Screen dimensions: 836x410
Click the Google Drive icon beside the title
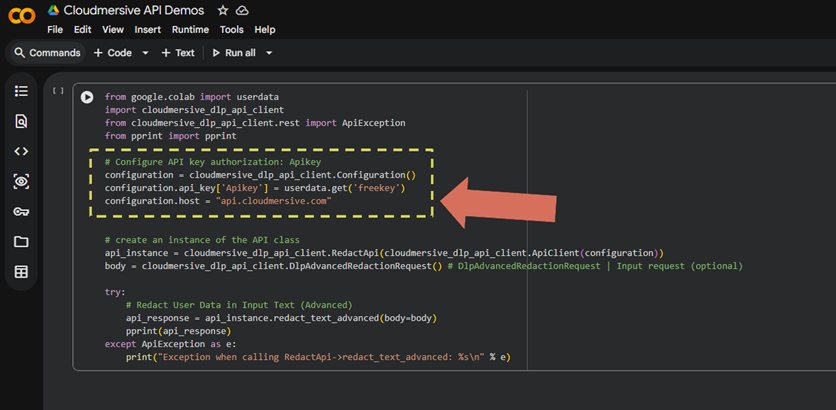53,10
